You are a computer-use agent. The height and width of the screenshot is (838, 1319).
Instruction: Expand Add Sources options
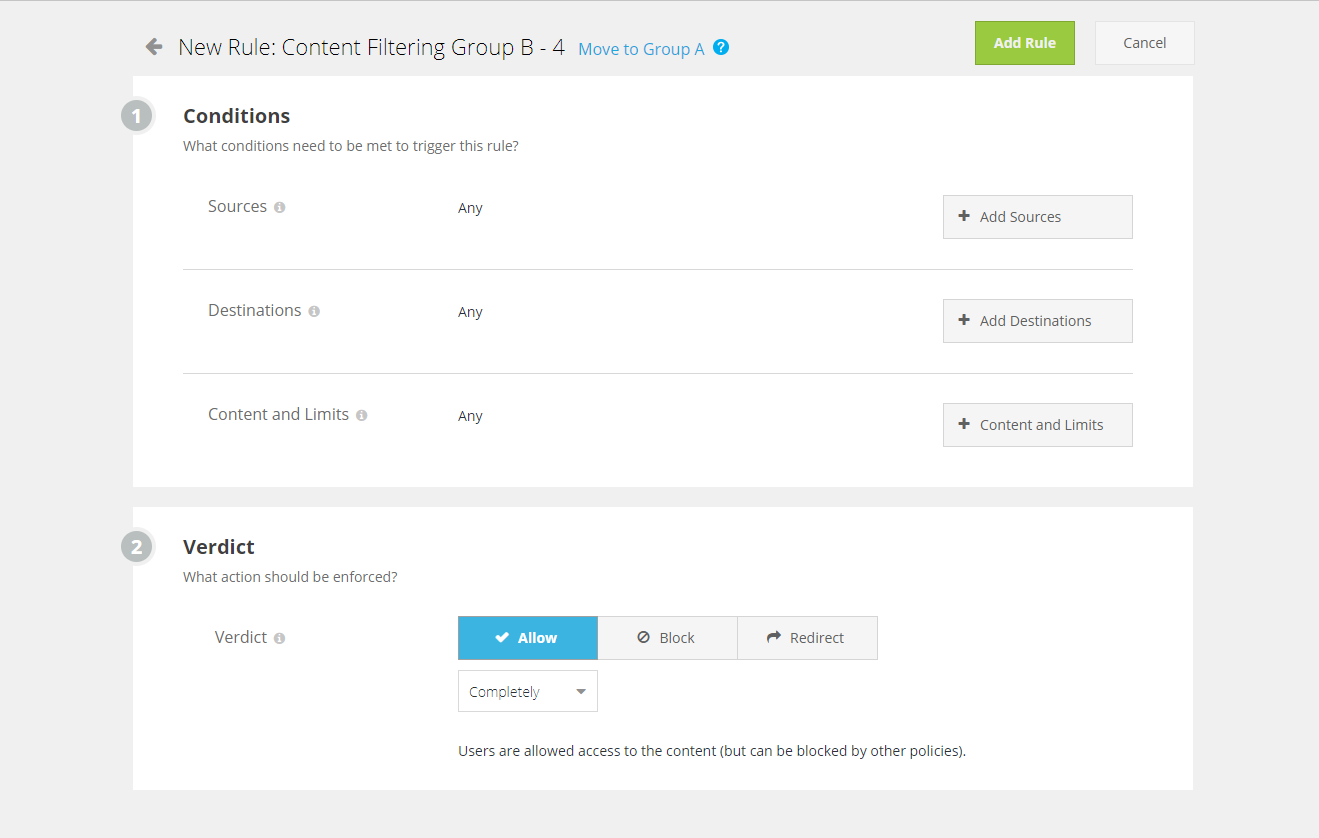pos(1037,217)
